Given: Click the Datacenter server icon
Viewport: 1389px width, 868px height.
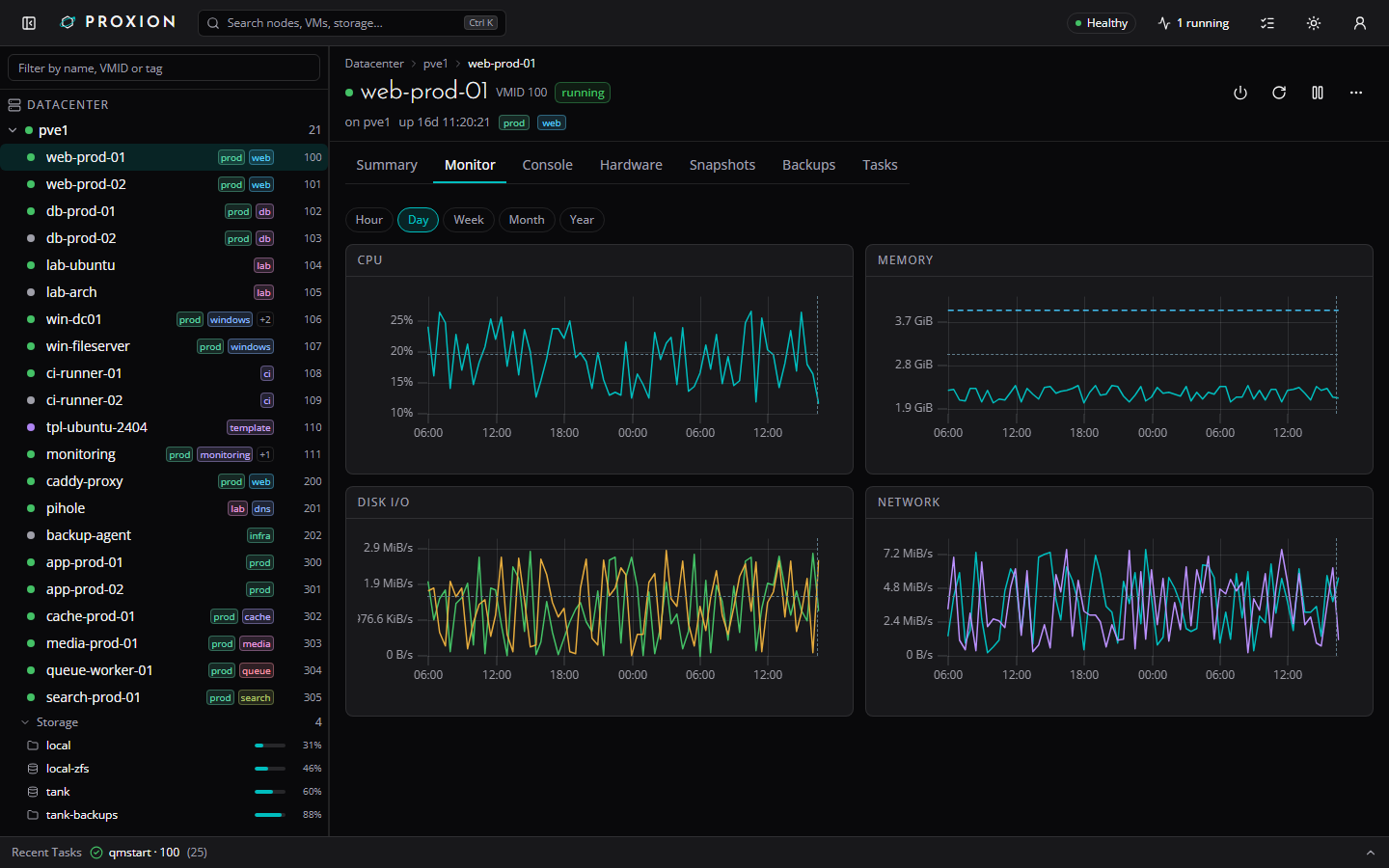Looking at the screenshot, I should pyautogui.click(x=14, y=105).
